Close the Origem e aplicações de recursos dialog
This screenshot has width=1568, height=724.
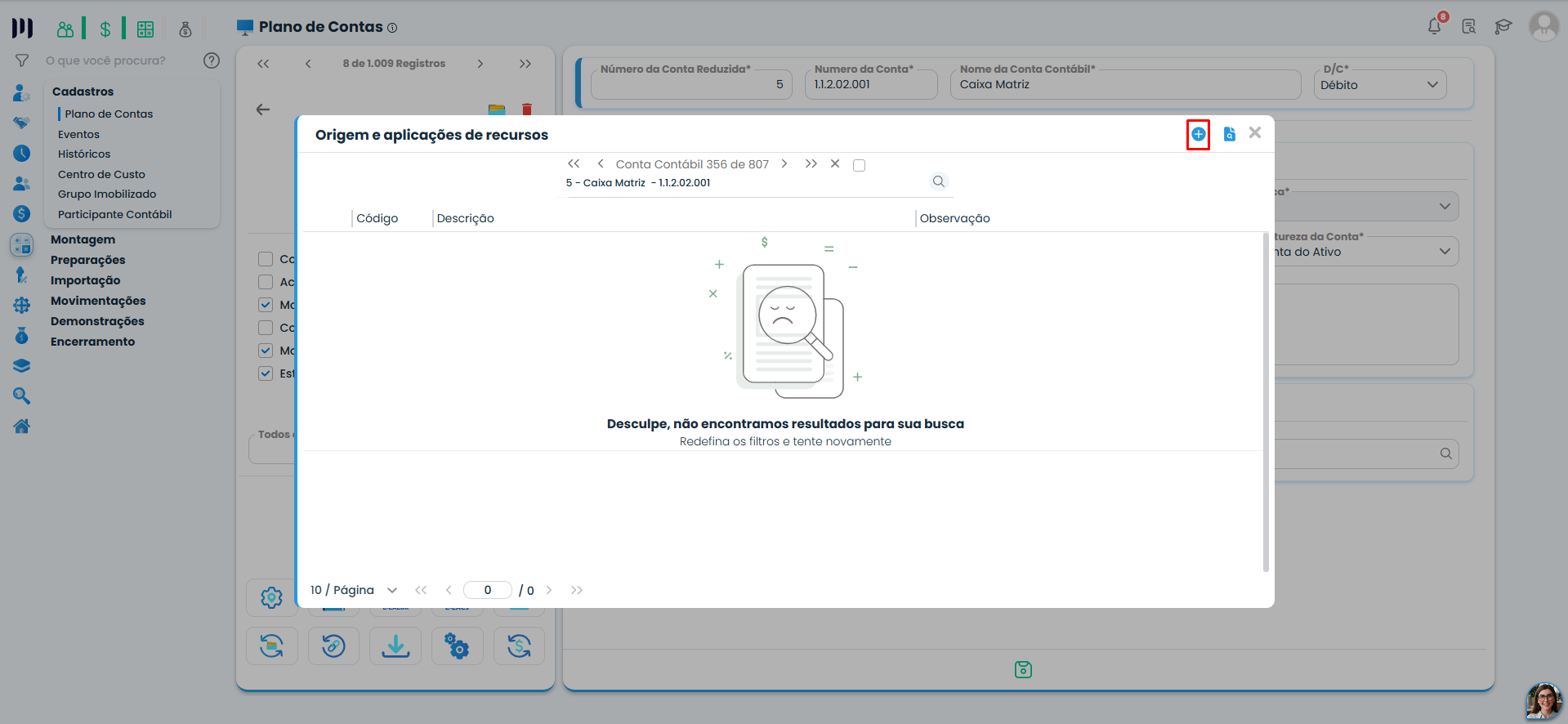tap(1255, 132)
